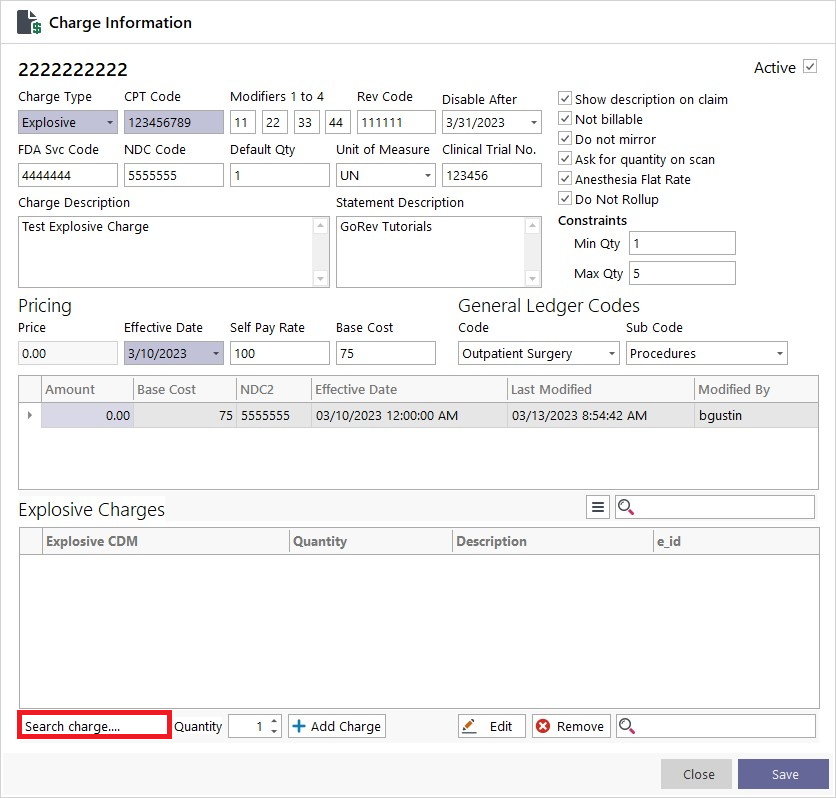This screenshot has width=836, height=798.
Task: Open the Charge Type dropdown
Action: pos(110,123)
